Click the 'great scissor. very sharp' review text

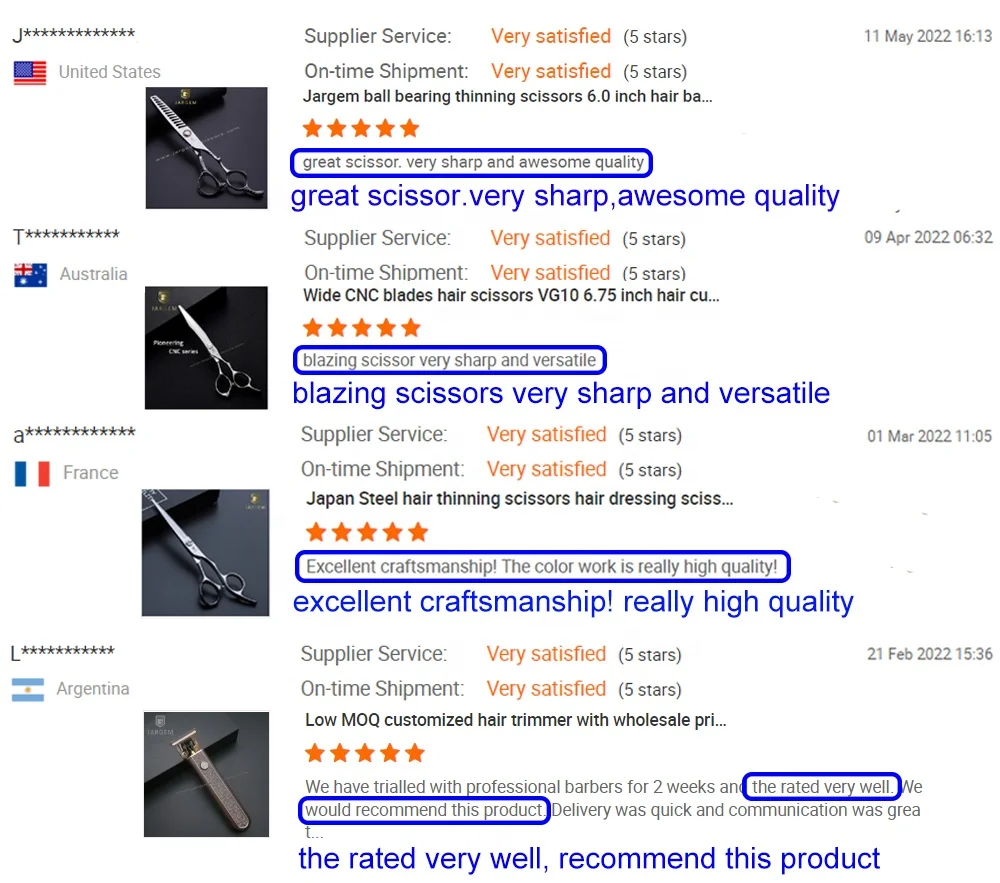click(x=473, y=162)
